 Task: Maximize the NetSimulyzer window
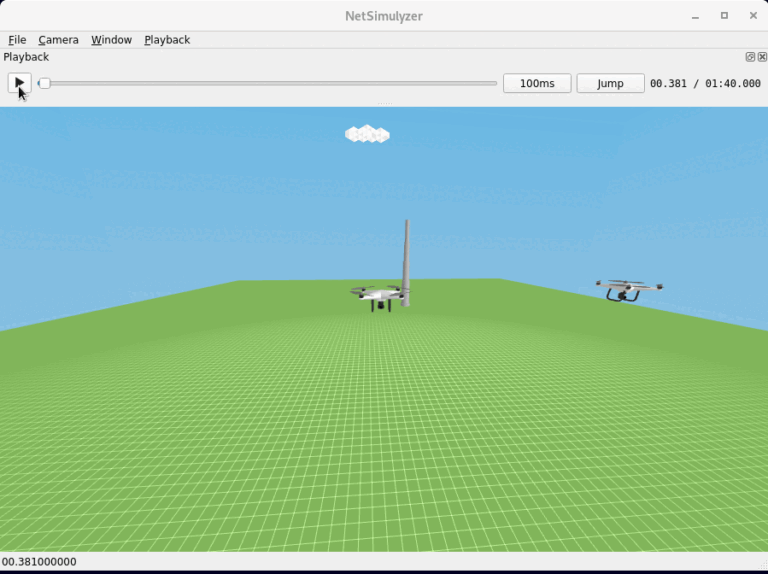(724, 16)
